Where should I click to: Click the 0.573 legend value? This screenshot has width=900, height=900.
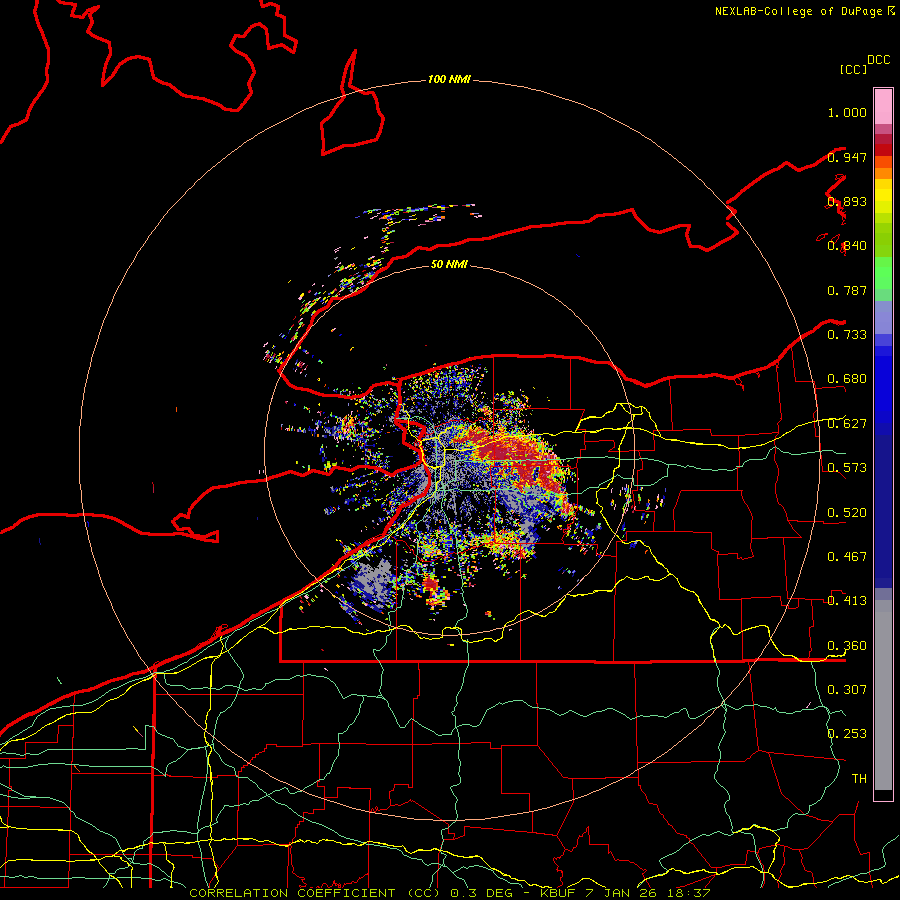[x=847, y=468]
